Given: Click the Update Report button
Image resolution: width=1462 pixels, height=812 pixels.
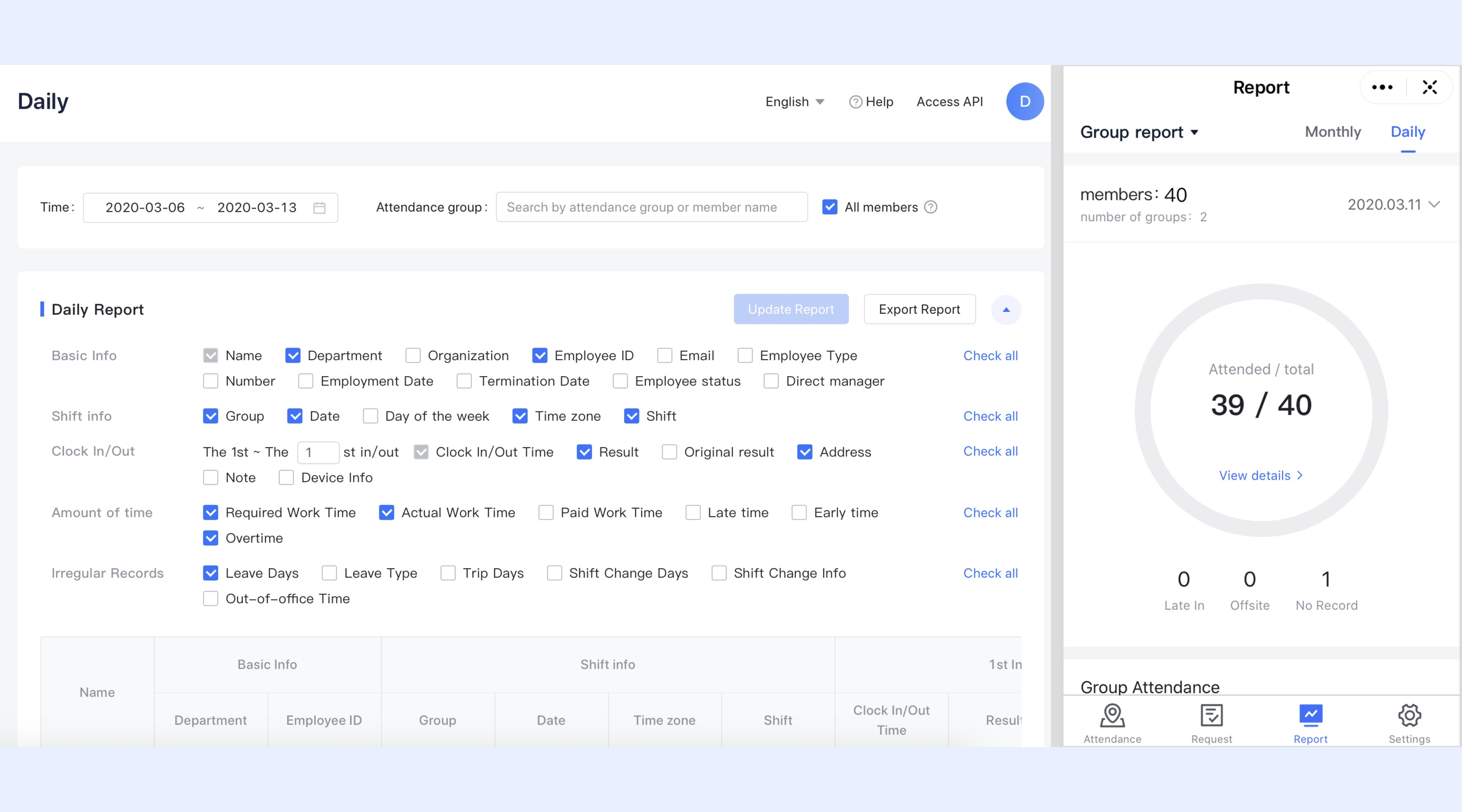Looking at the screenshot, I should 791,309.
